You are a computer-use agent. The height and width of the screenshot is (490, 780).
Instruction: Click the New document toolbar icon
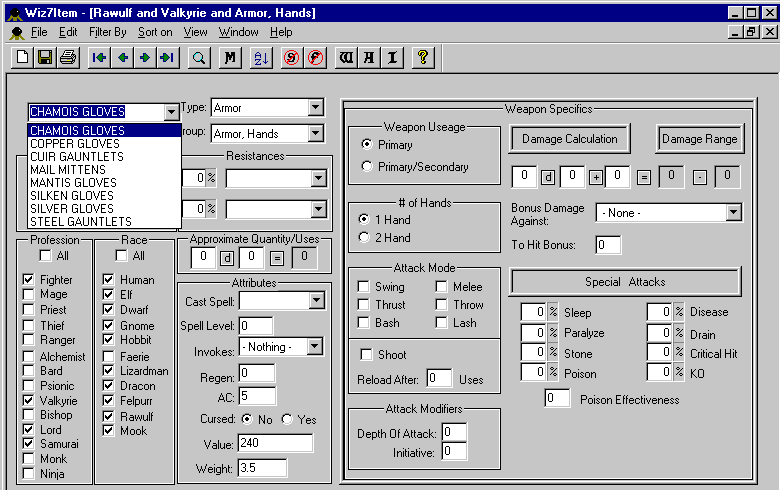click(22, 58)
